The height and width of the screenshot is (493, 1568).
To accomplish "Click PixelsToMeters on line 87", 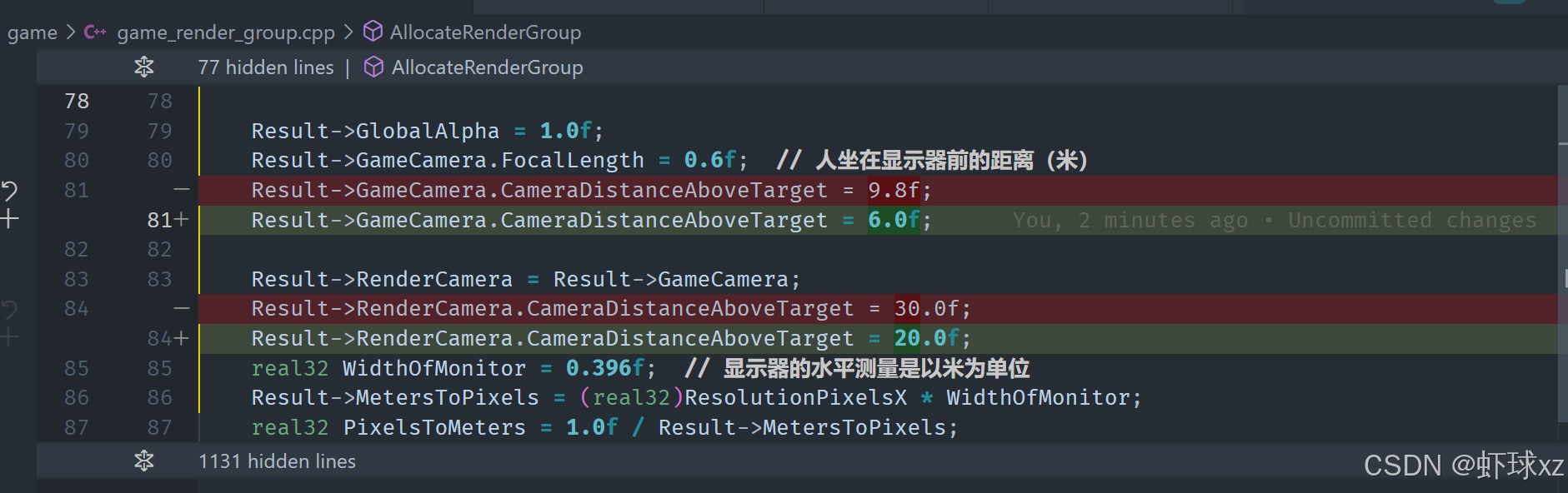I will pyautogui.click(x=434, y=427).
